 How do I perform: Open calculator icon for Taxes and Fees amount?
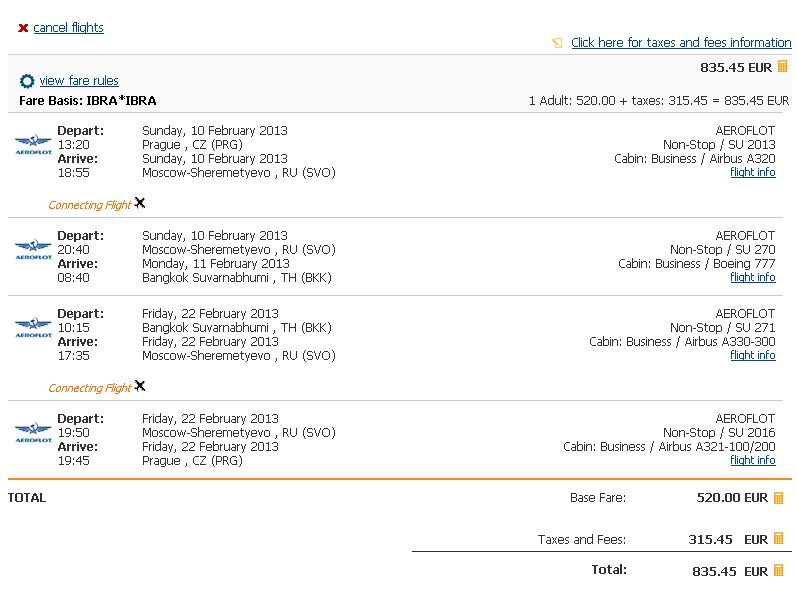pyautogui.click(x=779, y=539)
